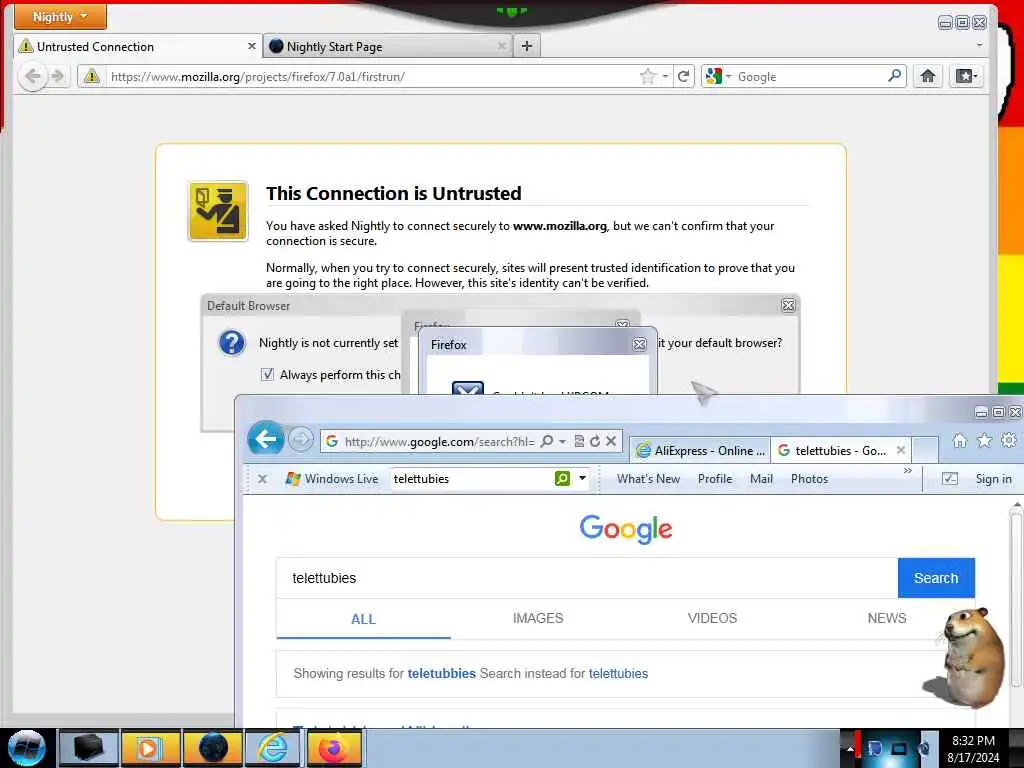
Task: Open a new tab in Nightly
Action: [527, 46]
